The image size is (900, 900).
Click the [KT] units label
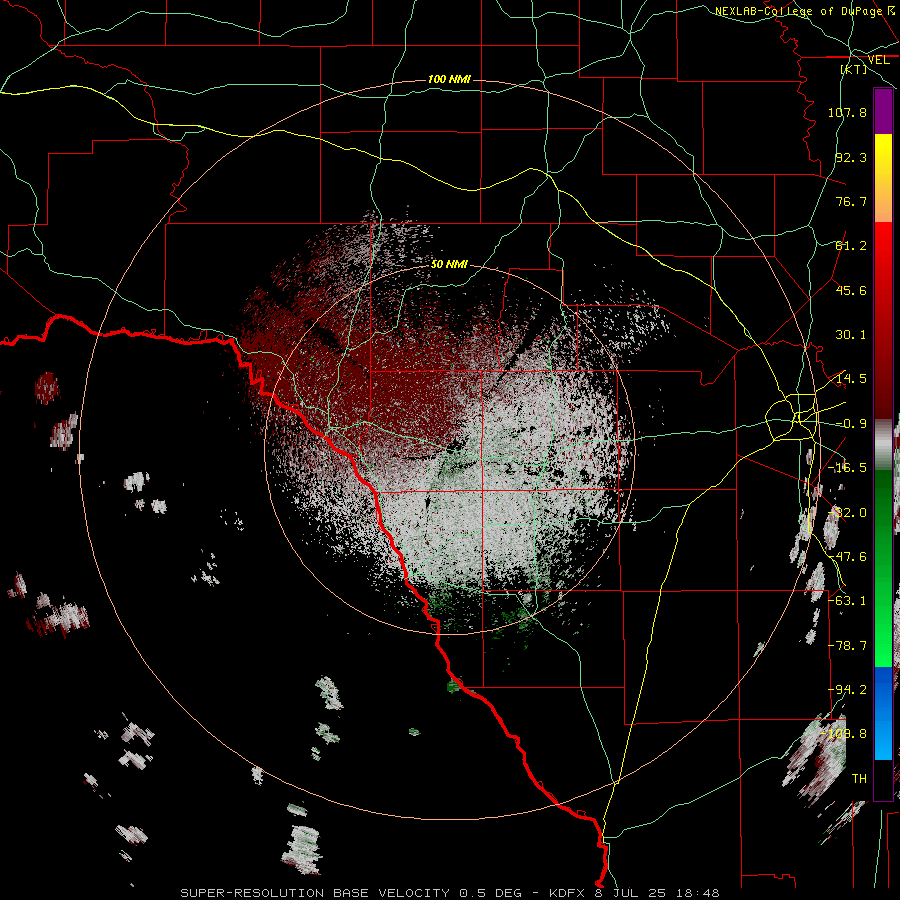point(854,69)
